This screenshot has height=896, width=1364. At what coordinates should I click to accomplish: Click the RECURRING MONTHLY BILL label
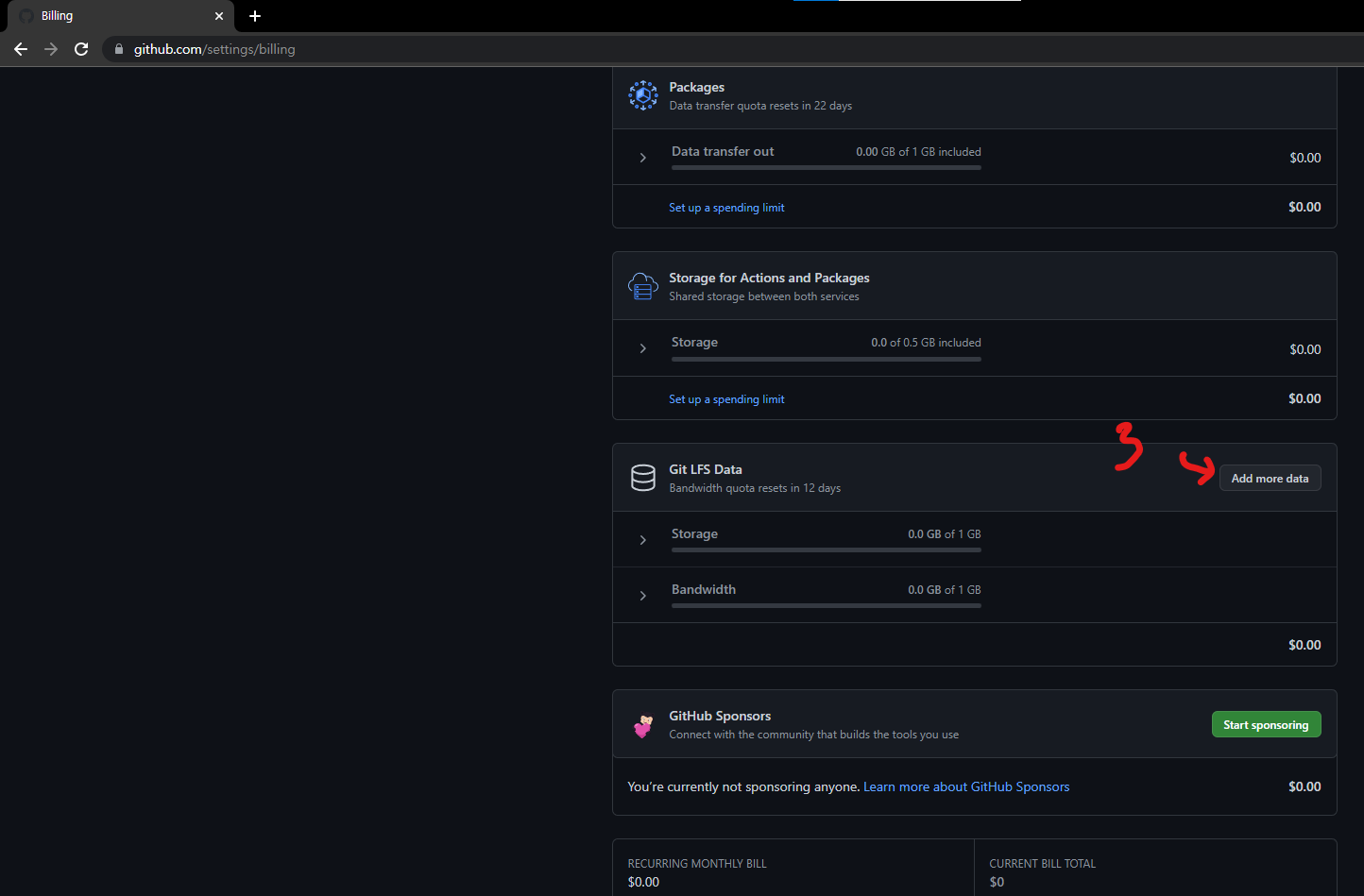click(x=697, y=864)
